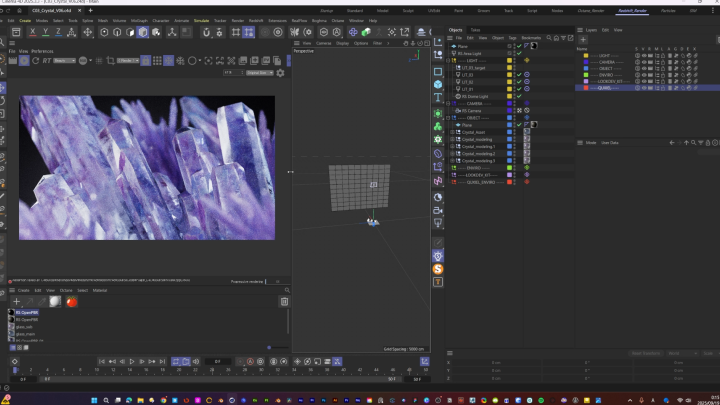Expand the Crystal_Asset object

pyautogui.click(x=452, y=132)
